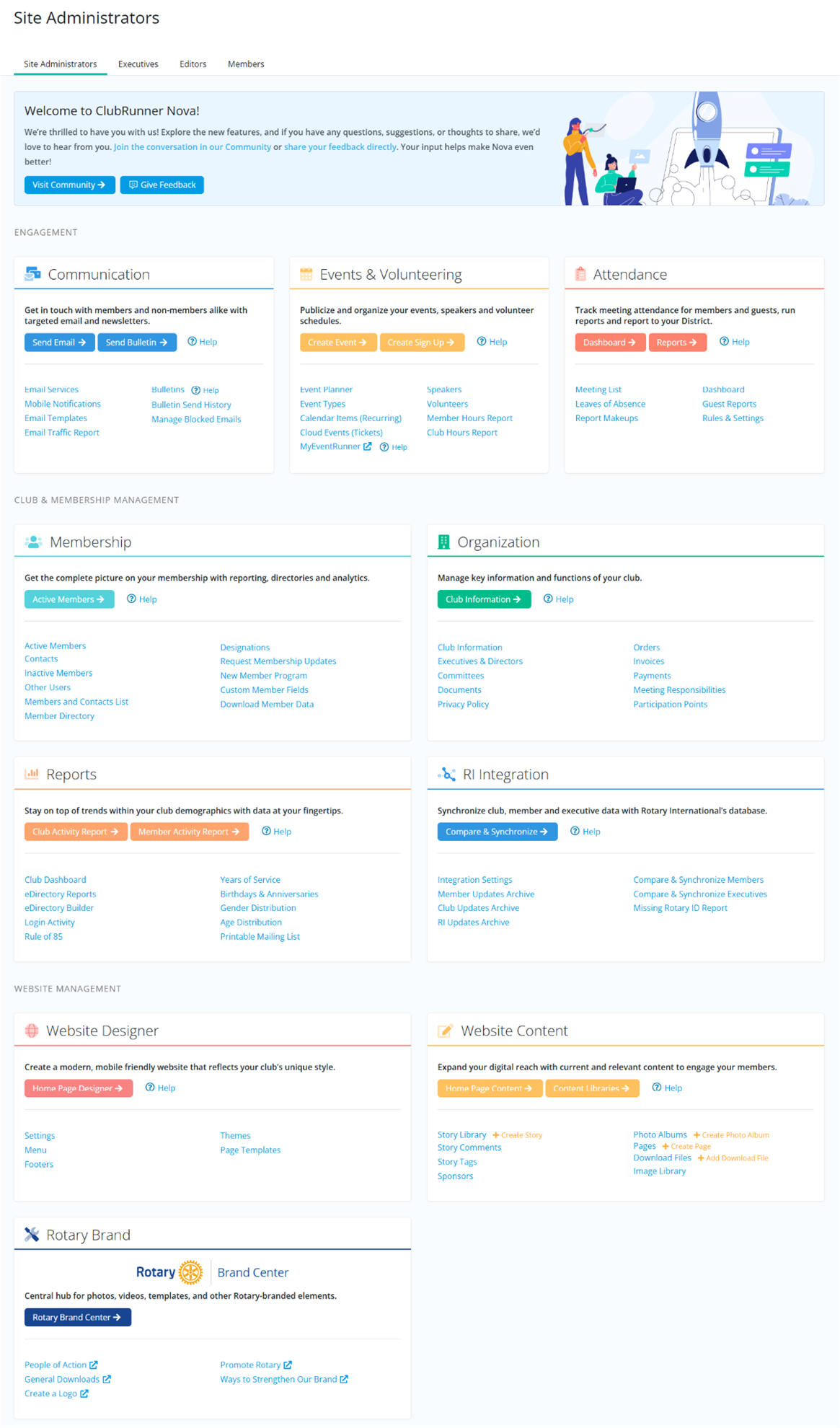Click the Rotary Brand Center logo image
The height and width of the screenshot is (1428, 840).
click(212, 1272)
